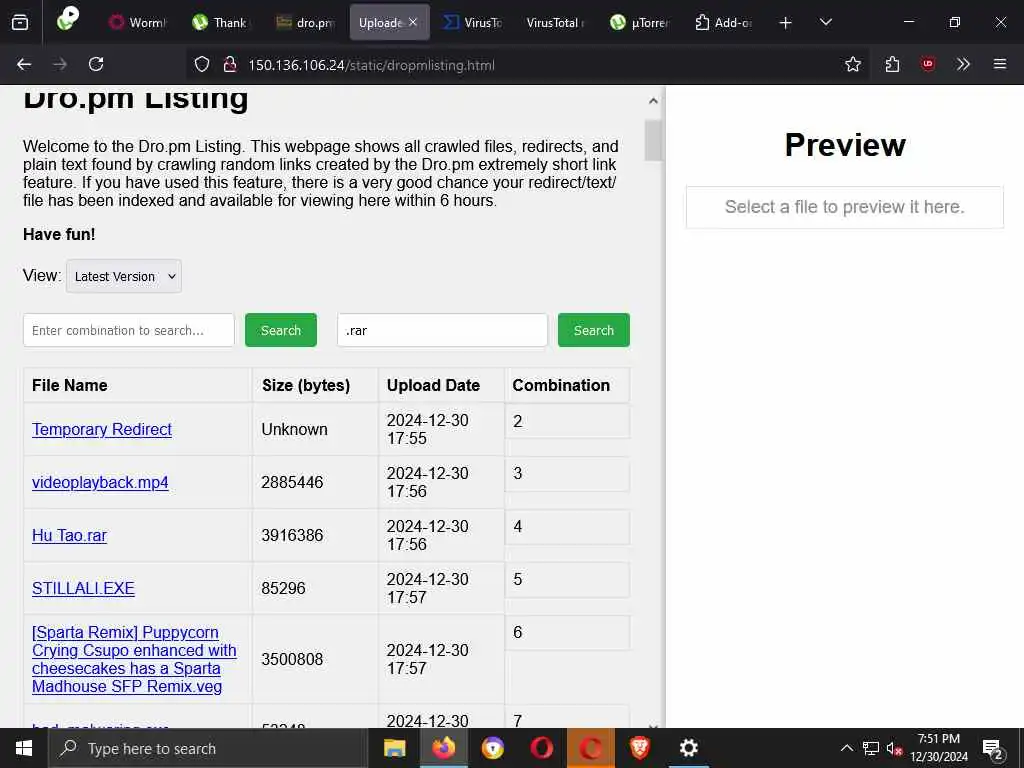Bookmark this page with the star icon
This screenshot has height=768, width=1024.
(852, 64)
